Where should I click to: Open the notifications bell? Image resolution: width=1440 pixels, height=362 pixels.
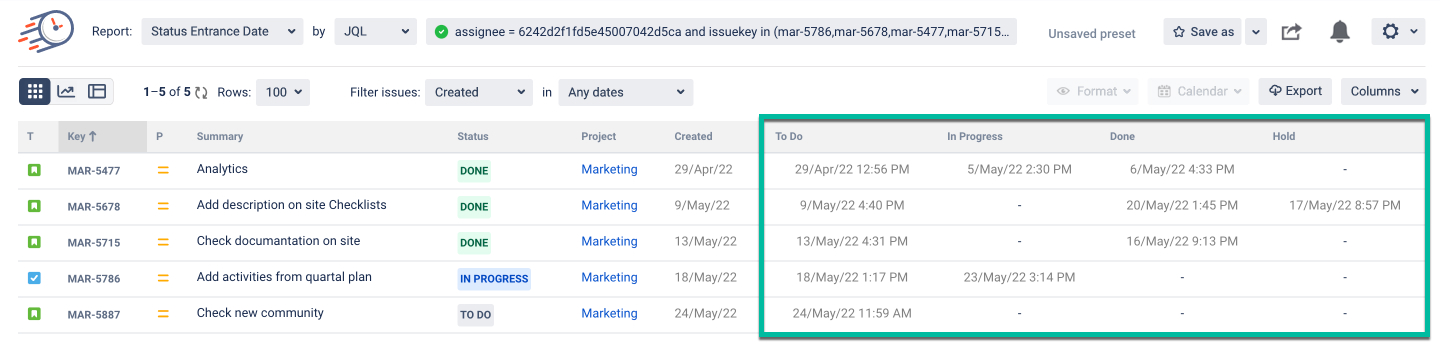pyautogui.click(x=1340, y=32)
